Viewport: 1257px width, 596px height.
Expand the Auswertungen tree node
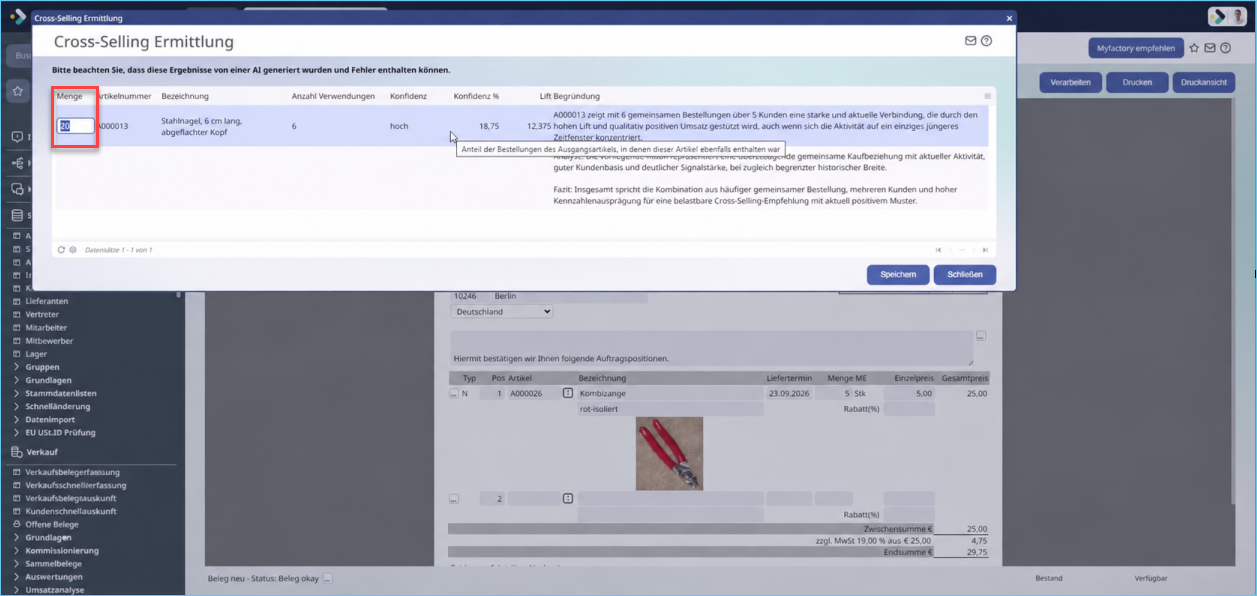click(x=16, y=577)
